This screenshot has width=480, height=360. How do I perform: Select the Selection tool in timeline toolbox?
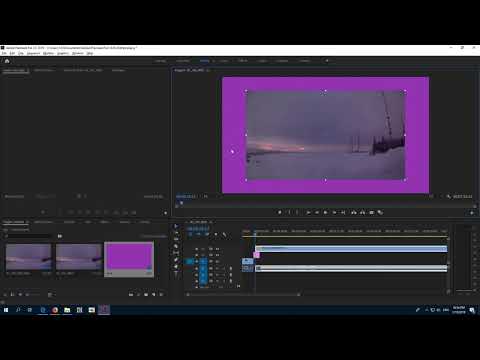[x=176, y=226]
